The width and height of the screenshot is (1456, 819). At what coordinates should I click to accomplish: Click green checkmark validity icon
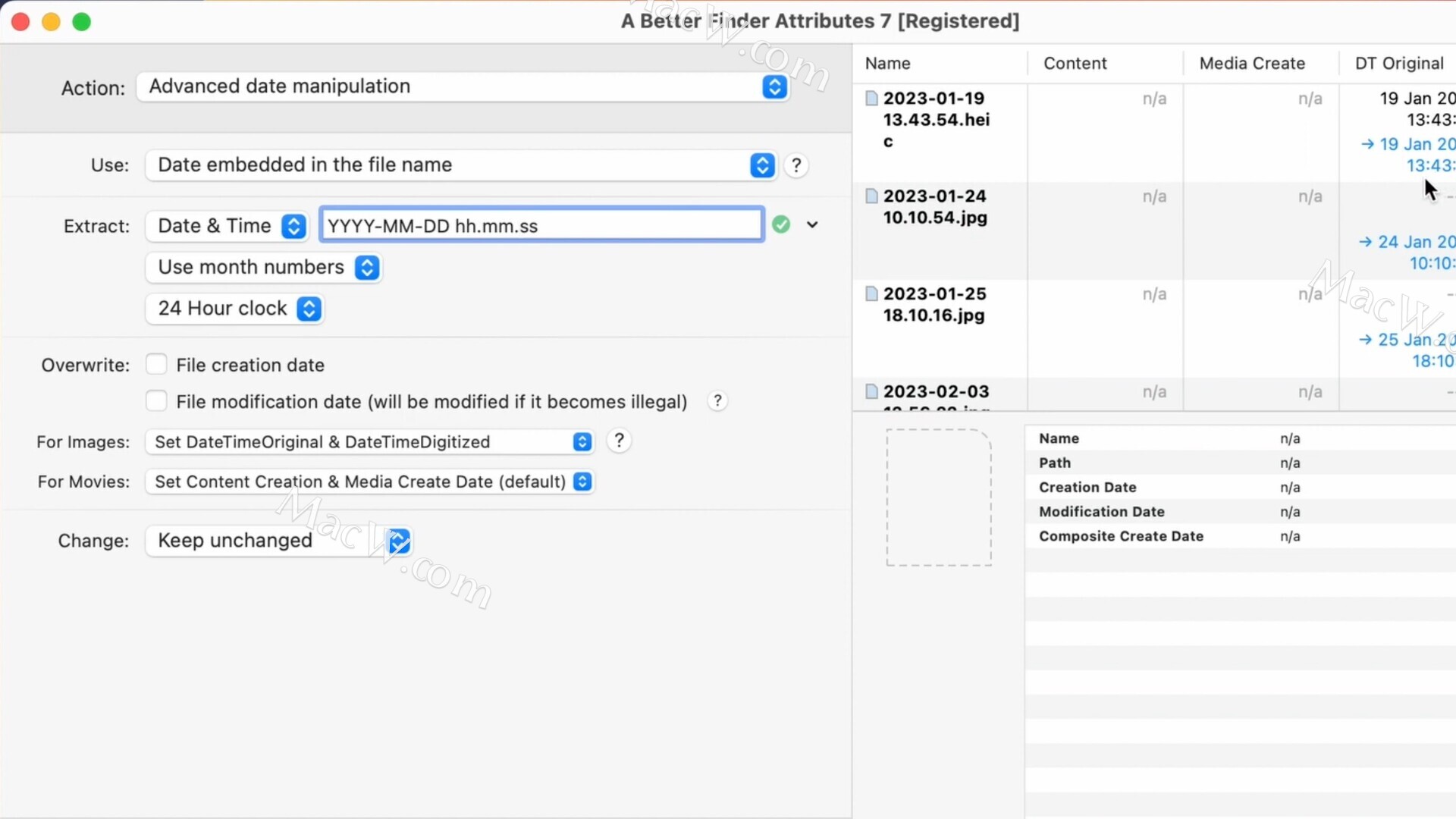[x=781, y=224]
